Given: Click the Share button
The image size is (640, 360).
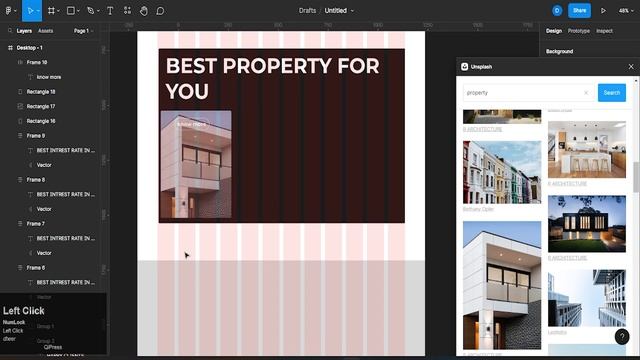Looking at the screenshot, I should [x=579, y=11].
